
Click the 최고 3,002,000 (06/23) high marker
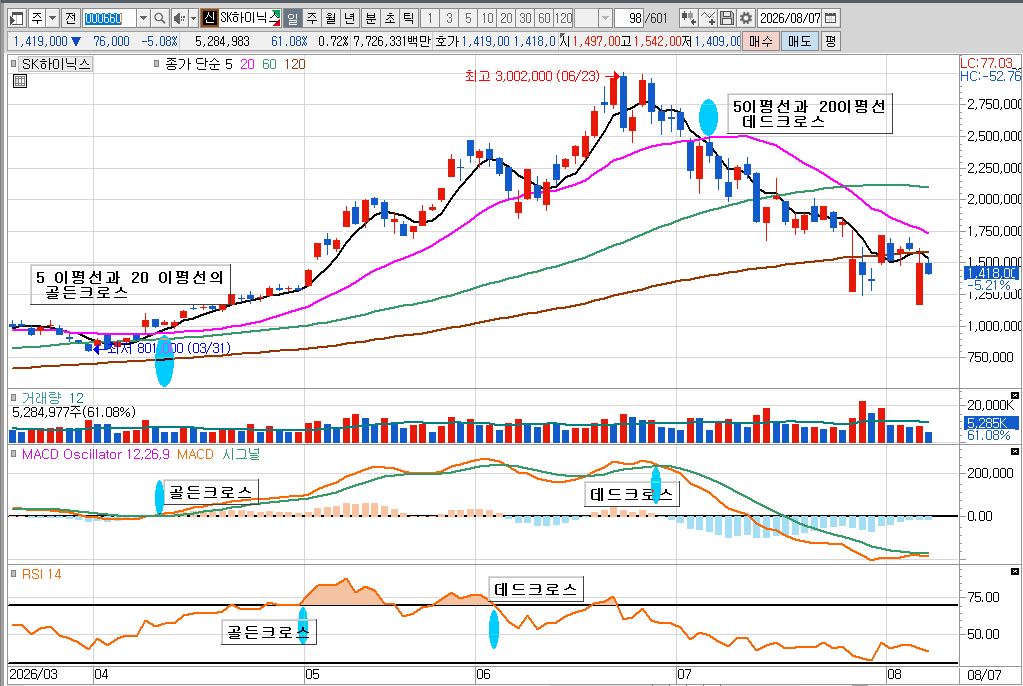click(x=532, y=76)
